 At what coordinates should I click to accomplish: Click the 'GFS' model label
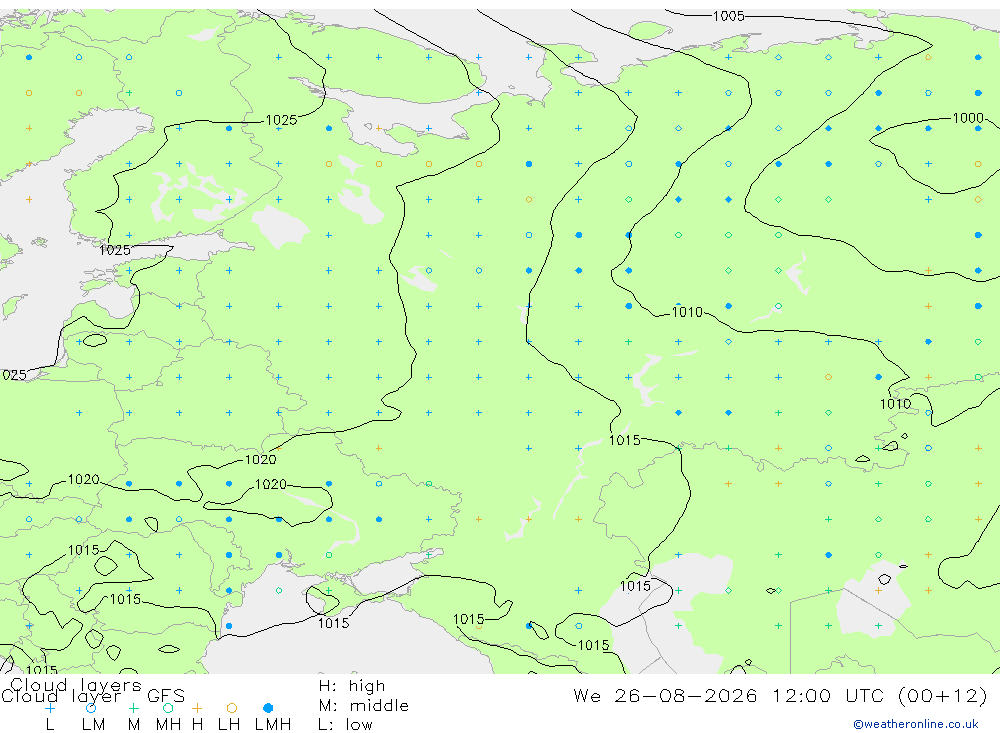click(166, 696)
